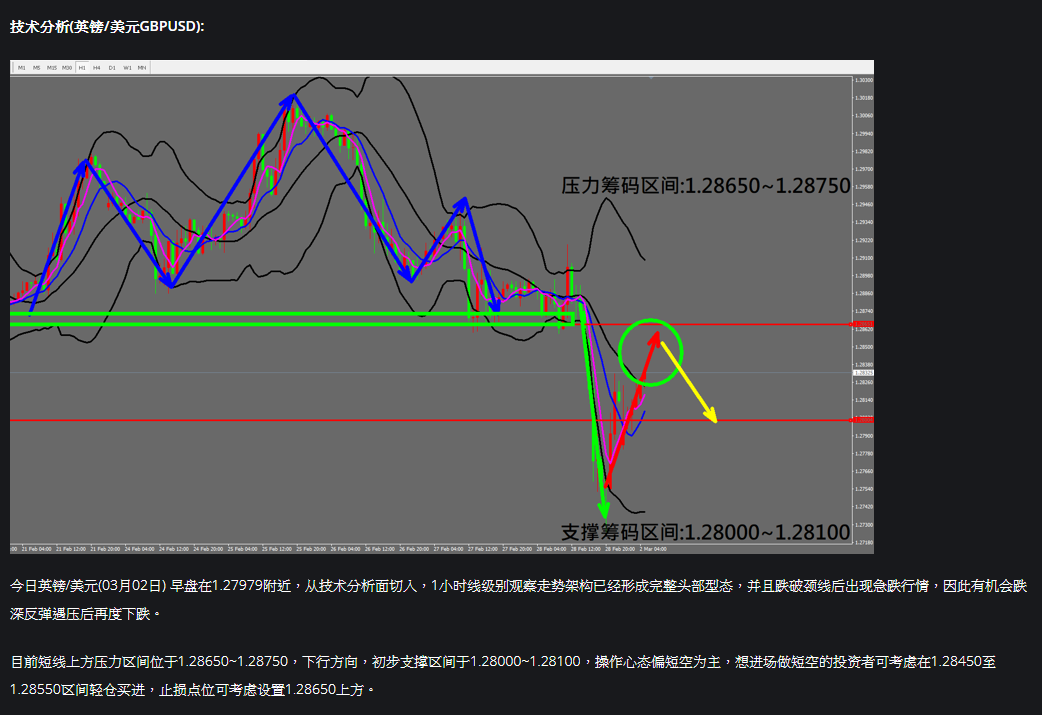The image size is (1042, 715).
Task: Click the paragraph starting 今日英镑/美元(03月02日)
Action: [518, 600]
